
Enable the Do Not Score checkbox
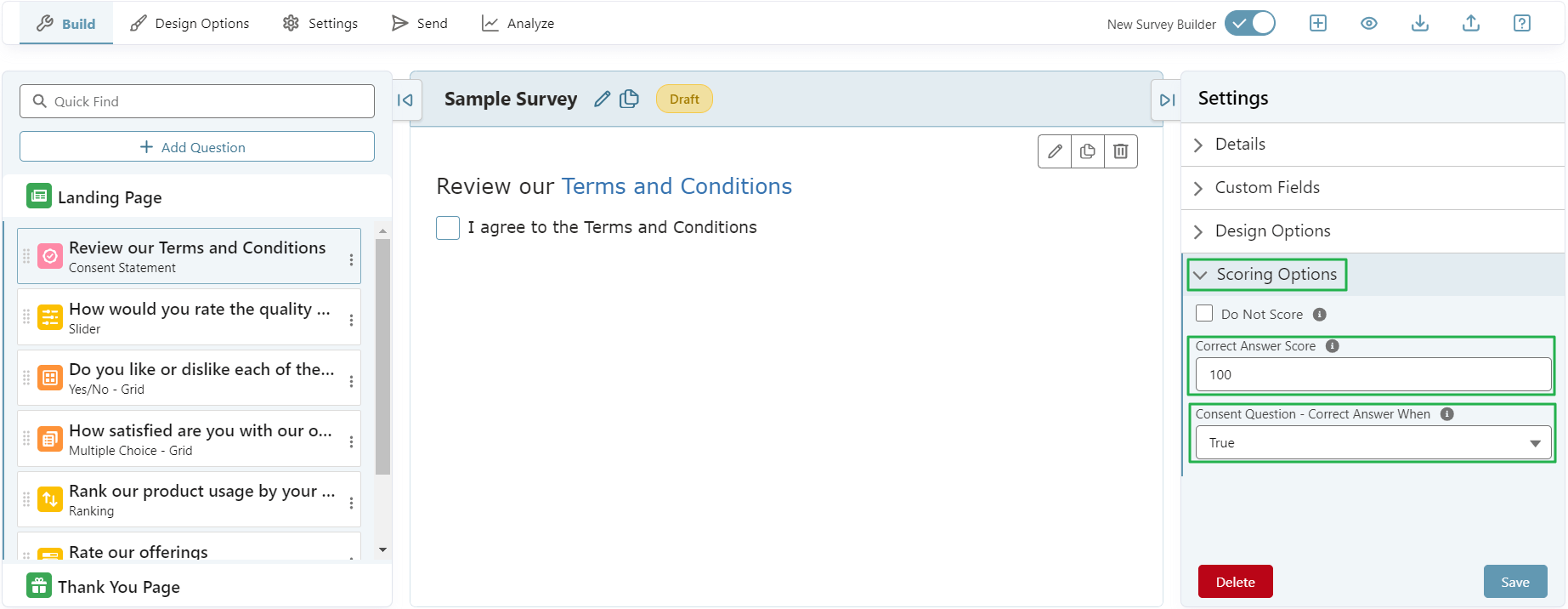click(x=1204, y=313)
